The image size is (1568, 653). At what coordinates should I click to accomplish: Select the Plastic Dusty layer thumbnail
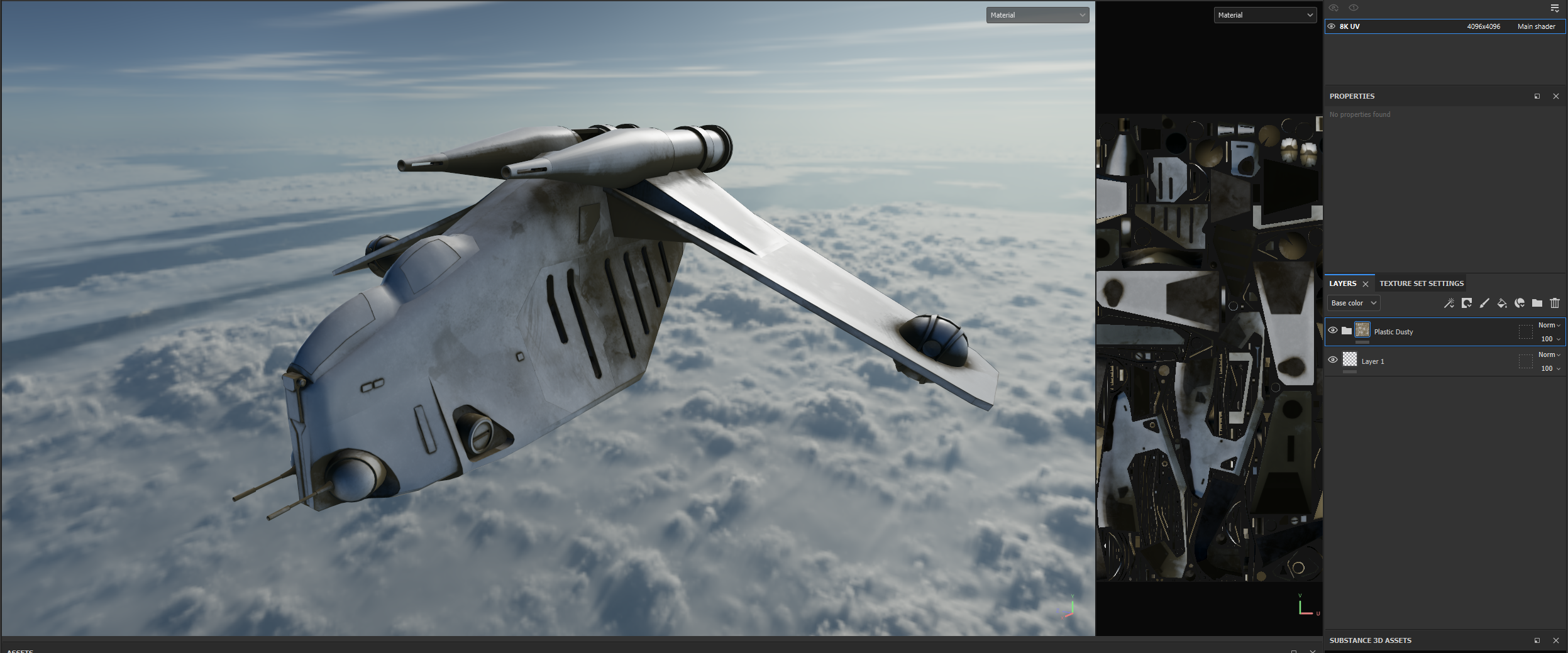1362,329
